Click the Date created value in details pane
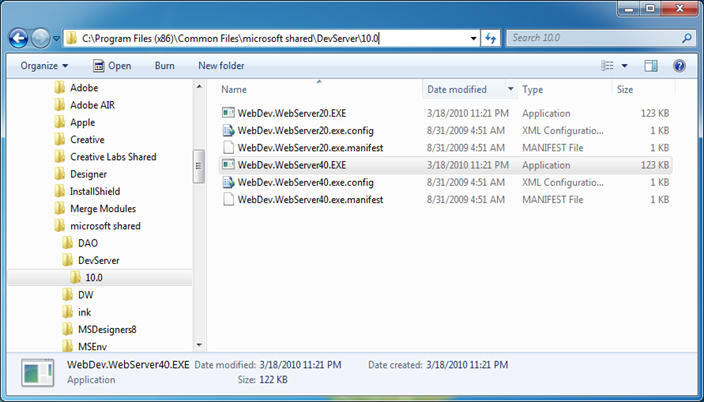 pos(467,365)
